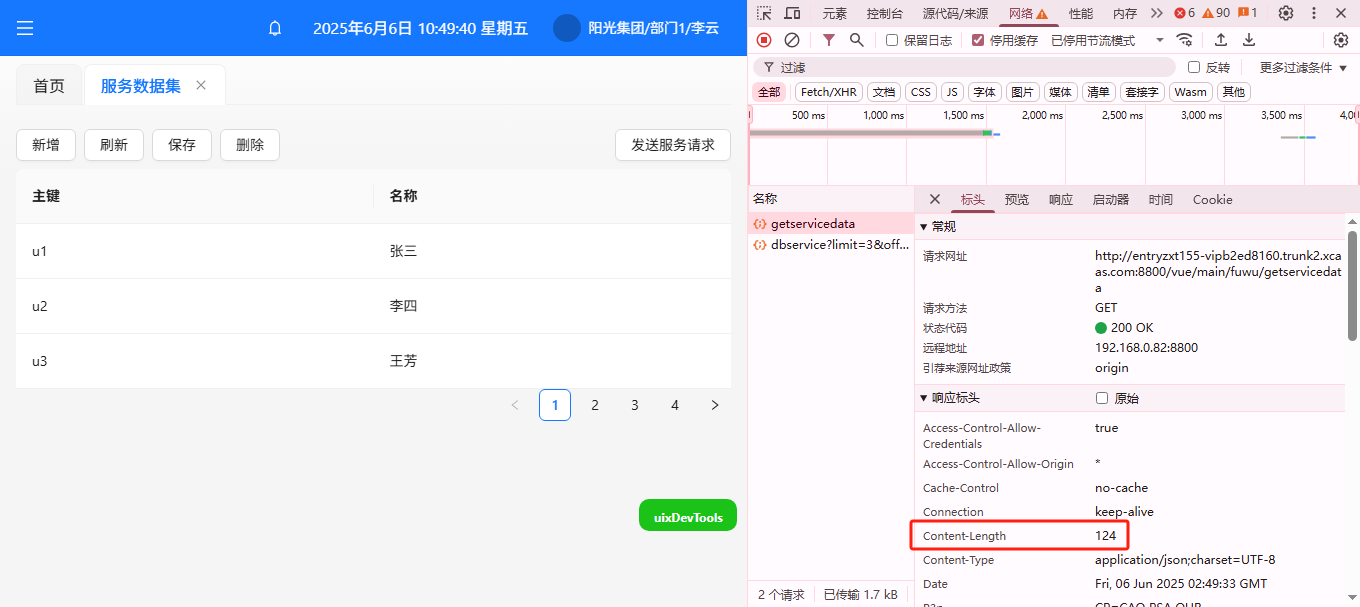Viewport: 1360px width, 607px height.
Task: Open the 源代码/来源 DevTools tab
Action: (955, 13)
